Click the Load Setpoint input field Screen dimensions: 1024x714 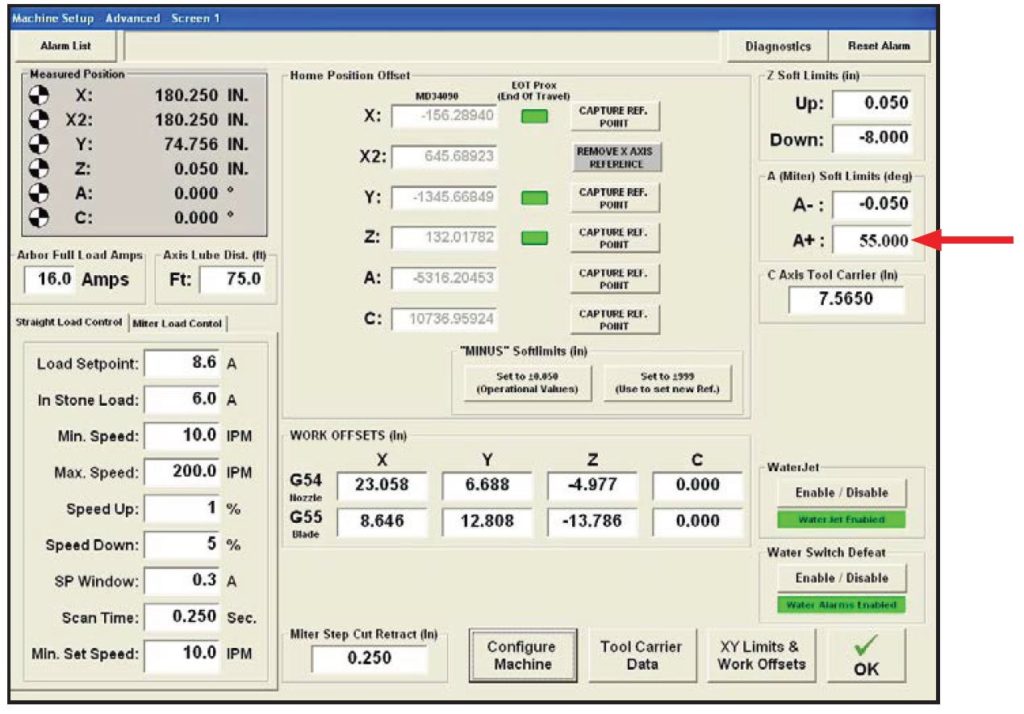click(183, 364)
